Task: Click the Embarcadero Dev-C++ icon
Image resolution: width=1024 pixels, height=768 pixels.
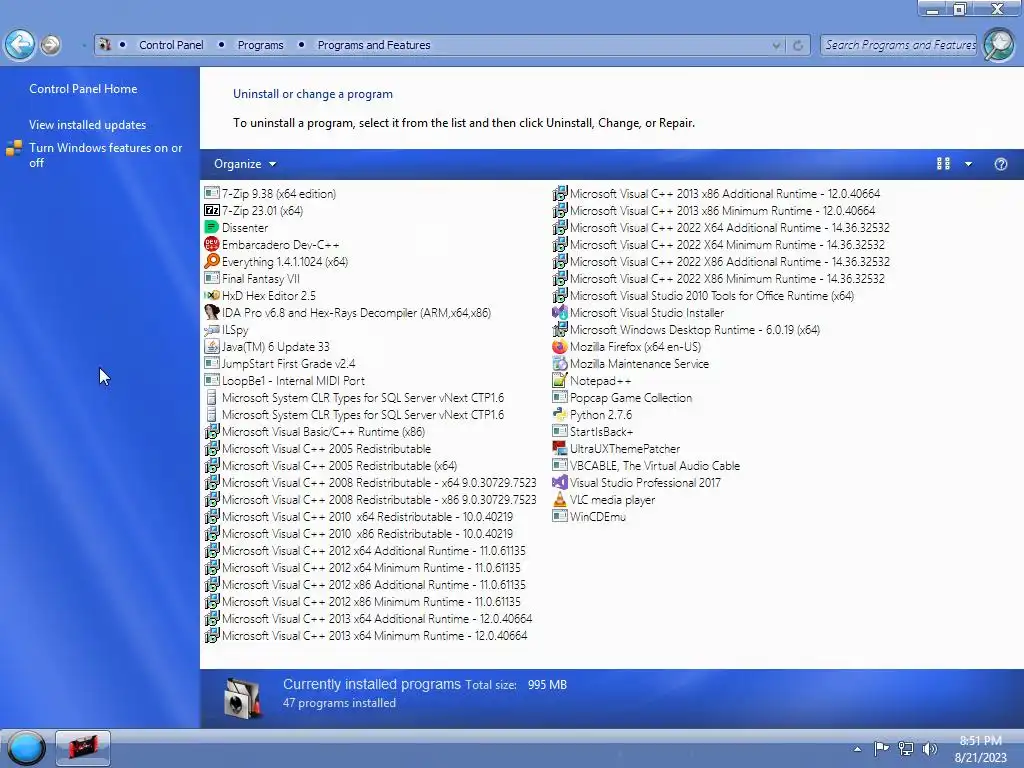Action: click(212, 244)
